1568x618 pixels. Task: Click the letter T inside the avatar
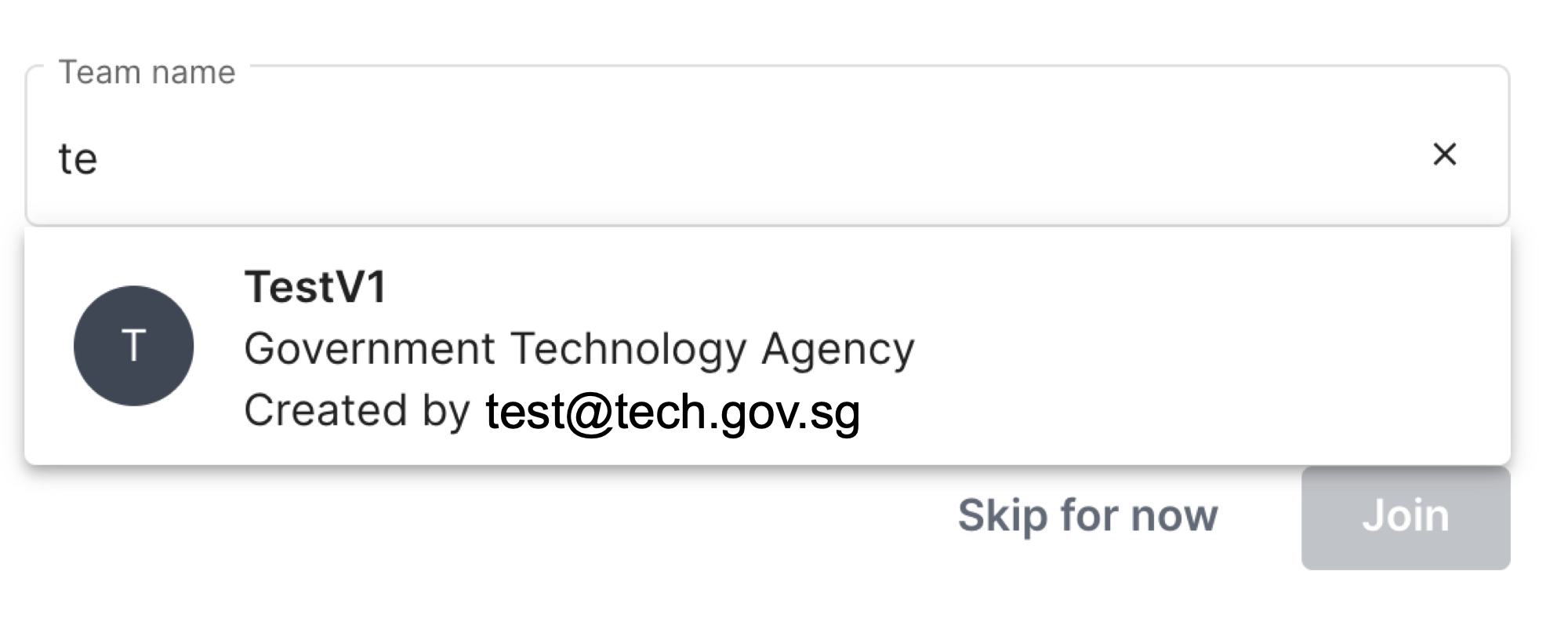pyautogui.click(x=133, y=346)
